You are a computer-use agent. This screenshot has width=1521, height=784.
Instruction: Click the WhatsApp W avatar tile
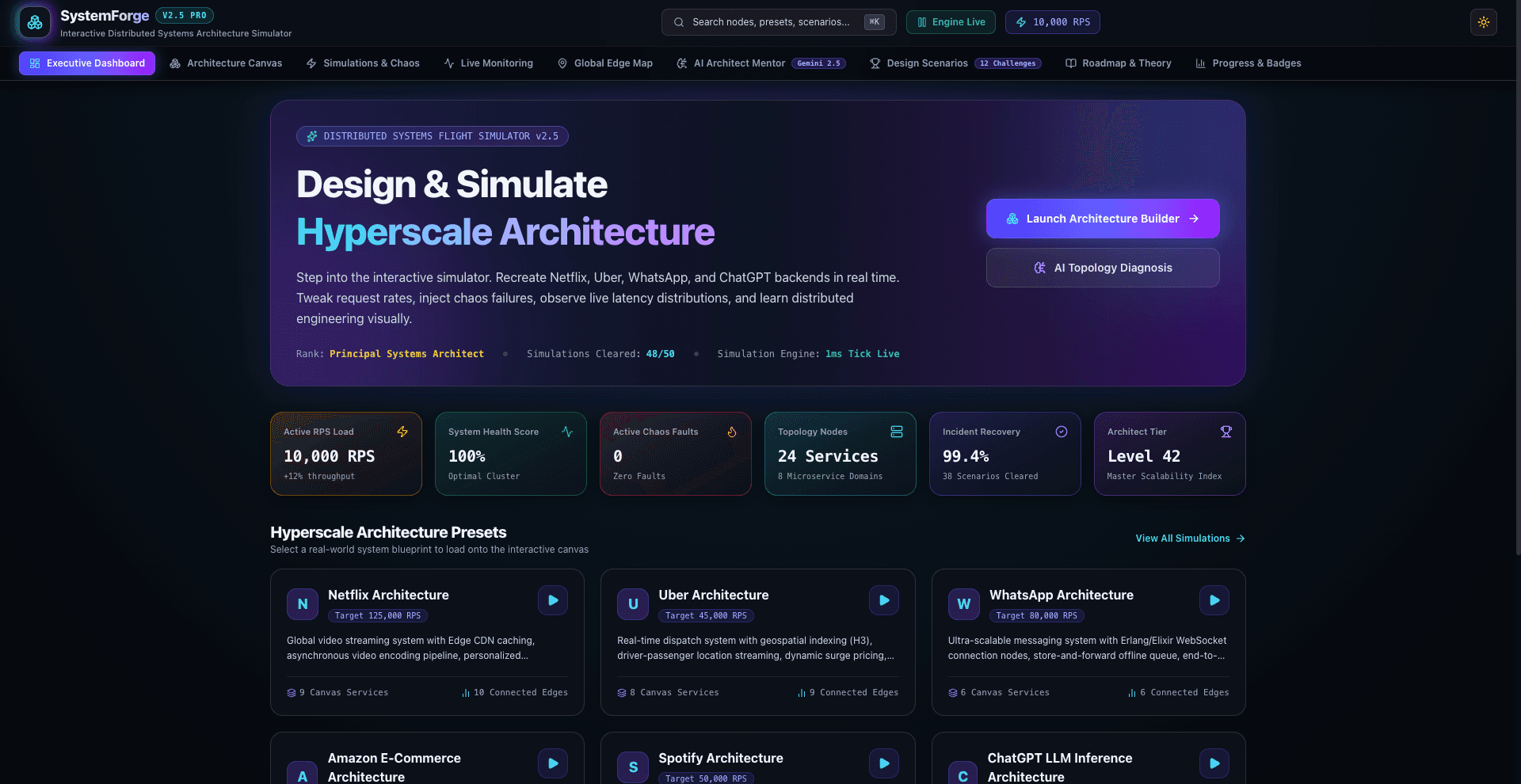click(x=964, y=604)
